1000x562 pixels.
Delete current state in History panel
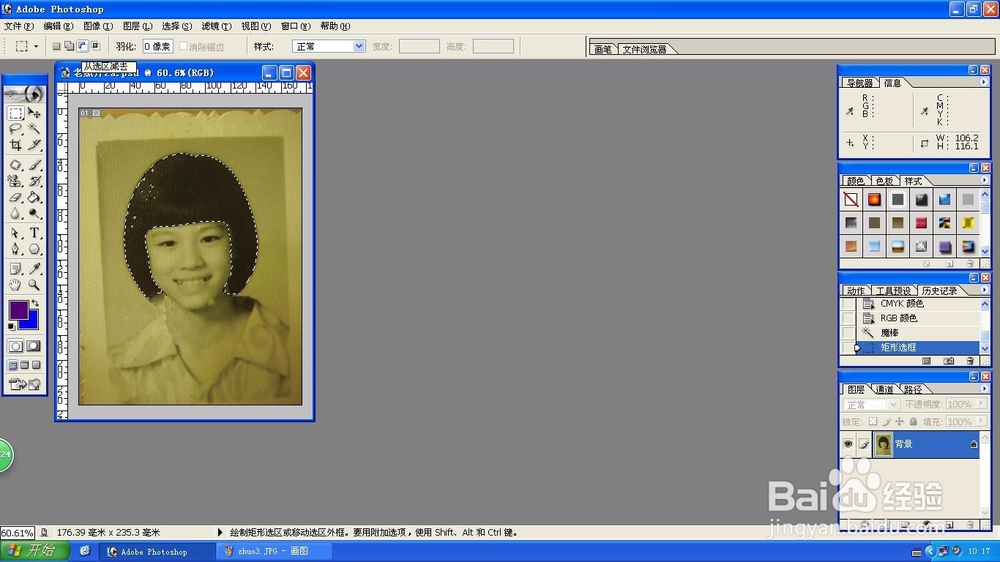(x=970, y=361)
